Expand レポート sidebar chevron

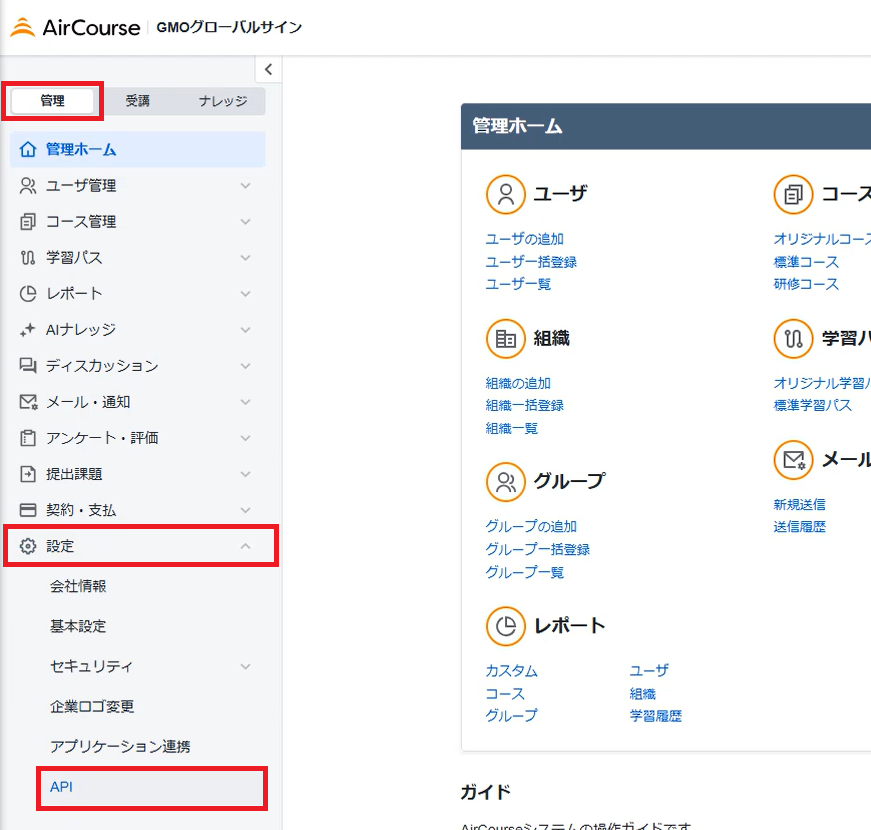coord(246,294)
